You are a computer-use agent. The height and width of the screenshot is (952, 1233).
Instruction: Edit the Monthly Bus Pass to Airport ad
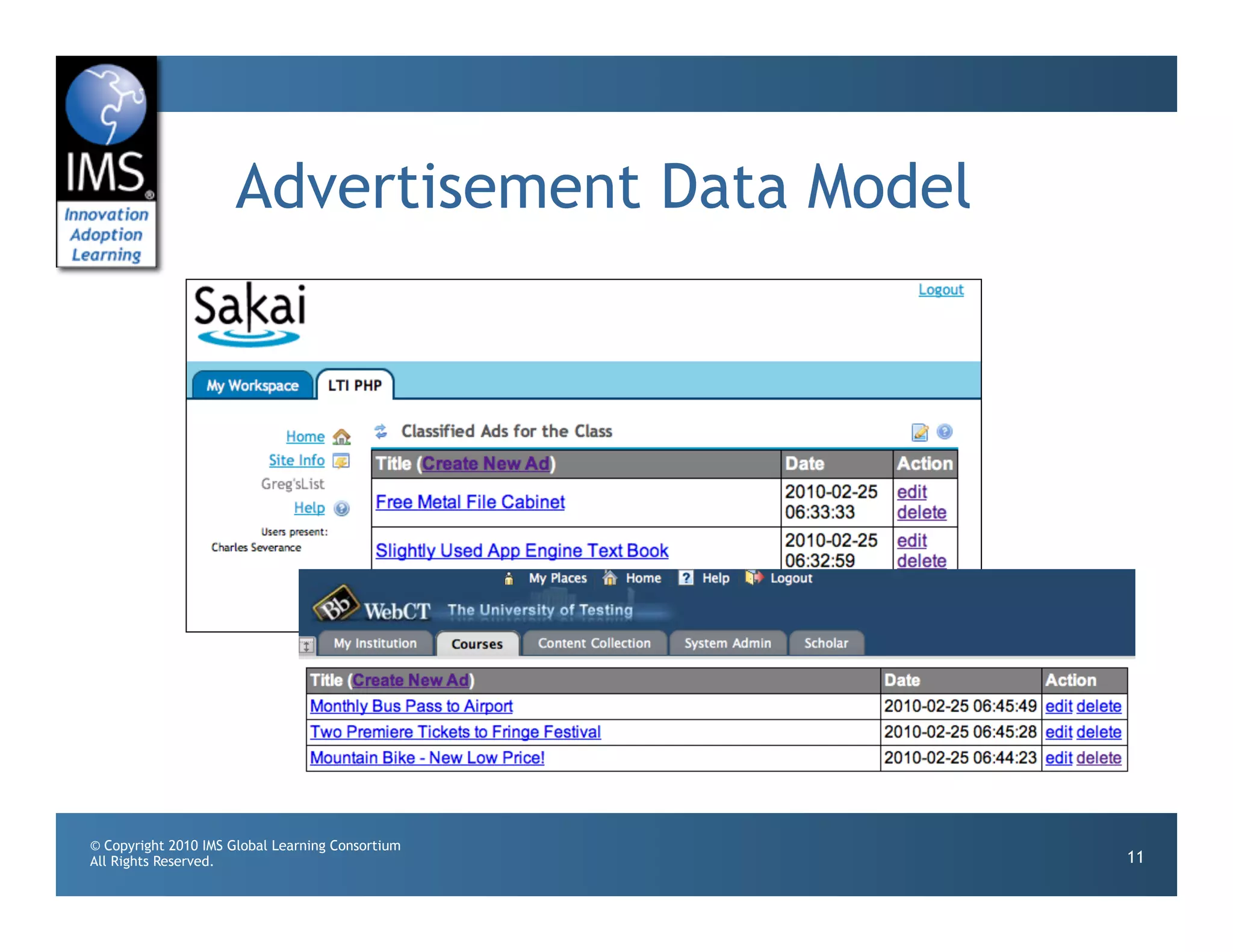click(1059, 706)
